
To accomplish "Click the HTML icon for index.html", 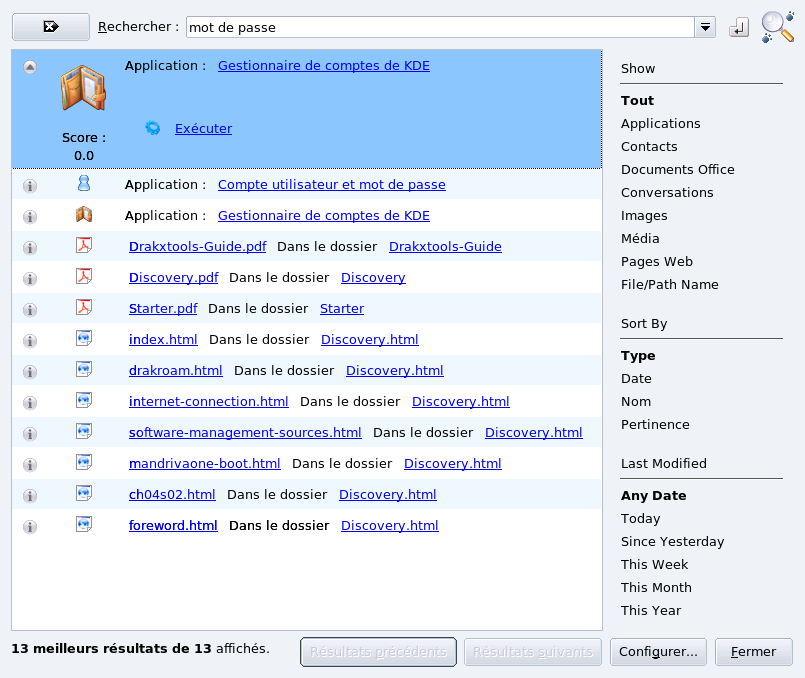I will click(85, 339).
